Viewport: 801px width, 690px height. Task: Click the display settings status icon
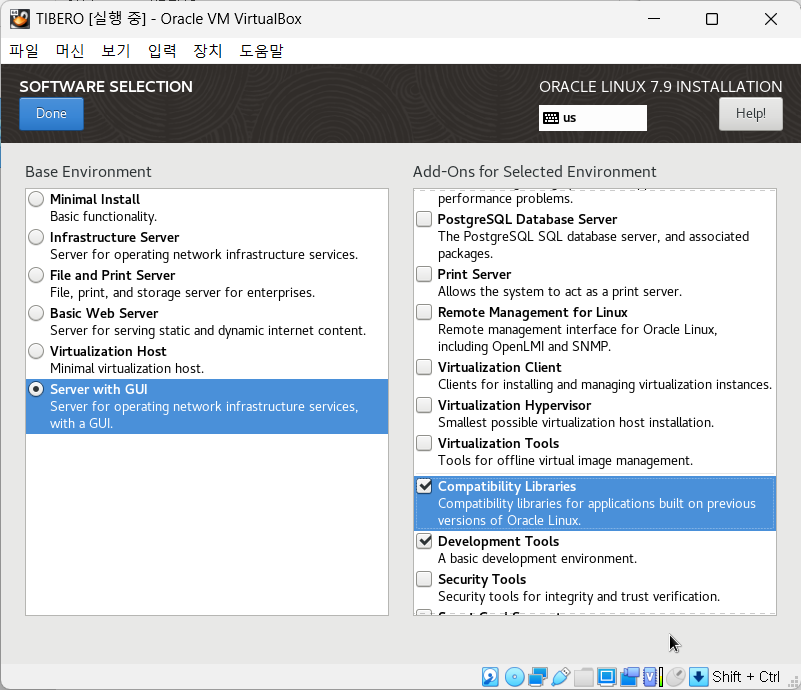pyautogui.click(x=606, y=677)
